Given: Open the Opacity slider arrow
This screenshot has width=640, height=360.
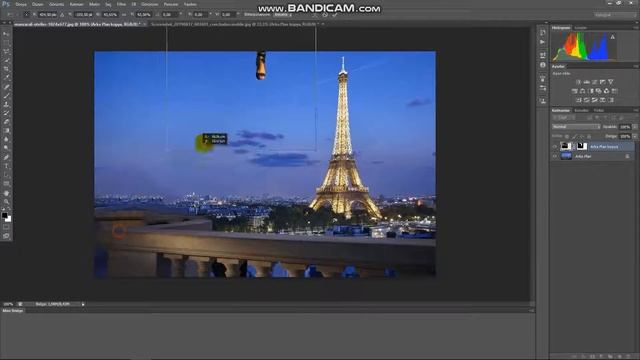Looking at the screenshot, I should point(635,127).
